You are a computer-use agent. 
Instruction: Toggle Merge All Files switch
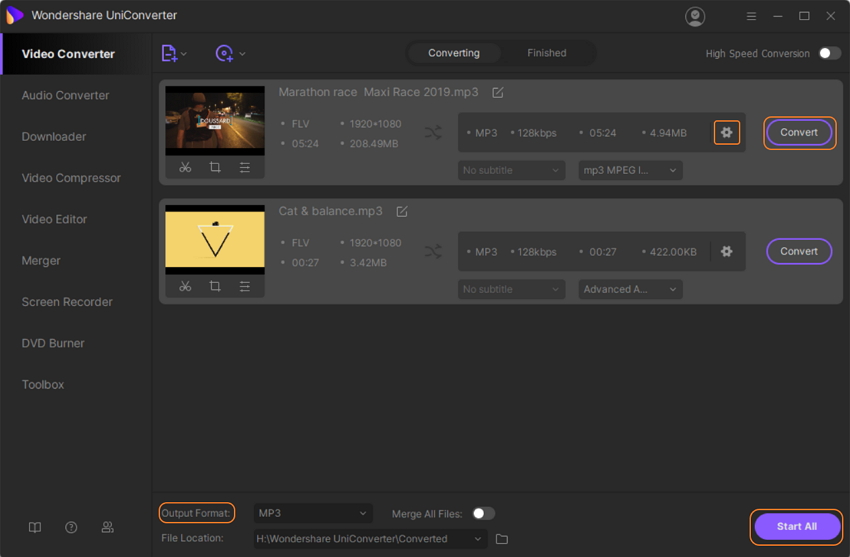[x=483, y=513]
